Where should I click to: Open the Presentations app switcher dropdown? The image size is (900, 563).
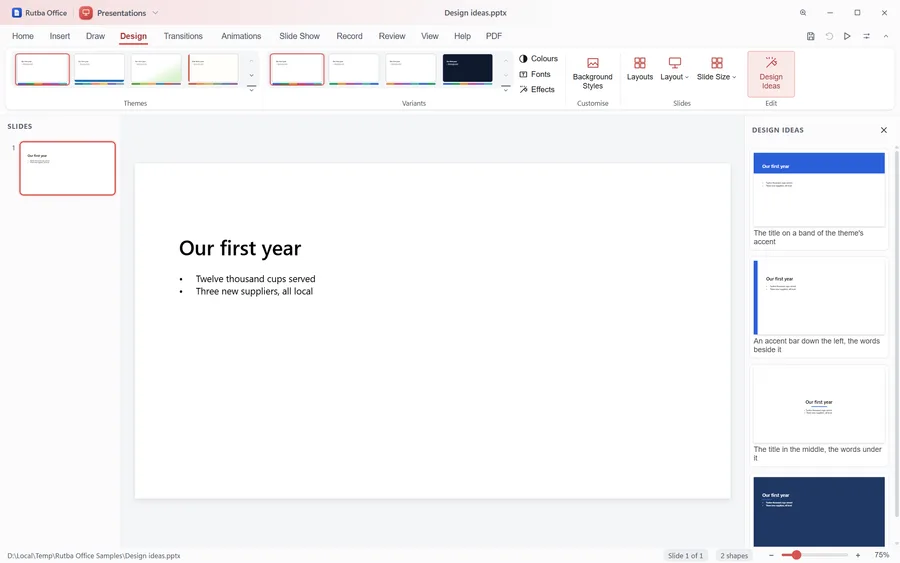tap(155, 13)
